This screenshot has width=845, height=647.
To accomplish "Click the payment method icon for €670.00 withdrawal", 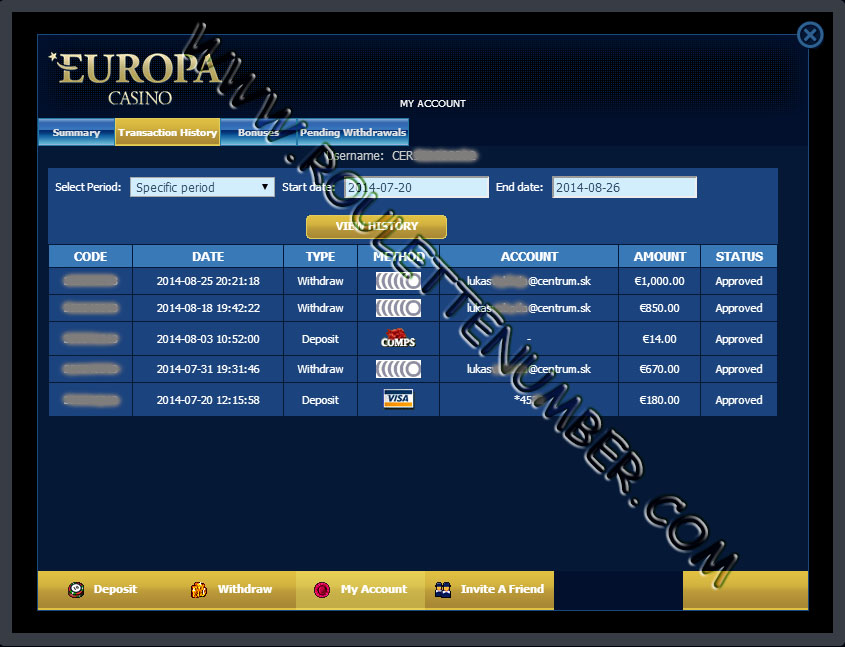I will click(398, 369).
